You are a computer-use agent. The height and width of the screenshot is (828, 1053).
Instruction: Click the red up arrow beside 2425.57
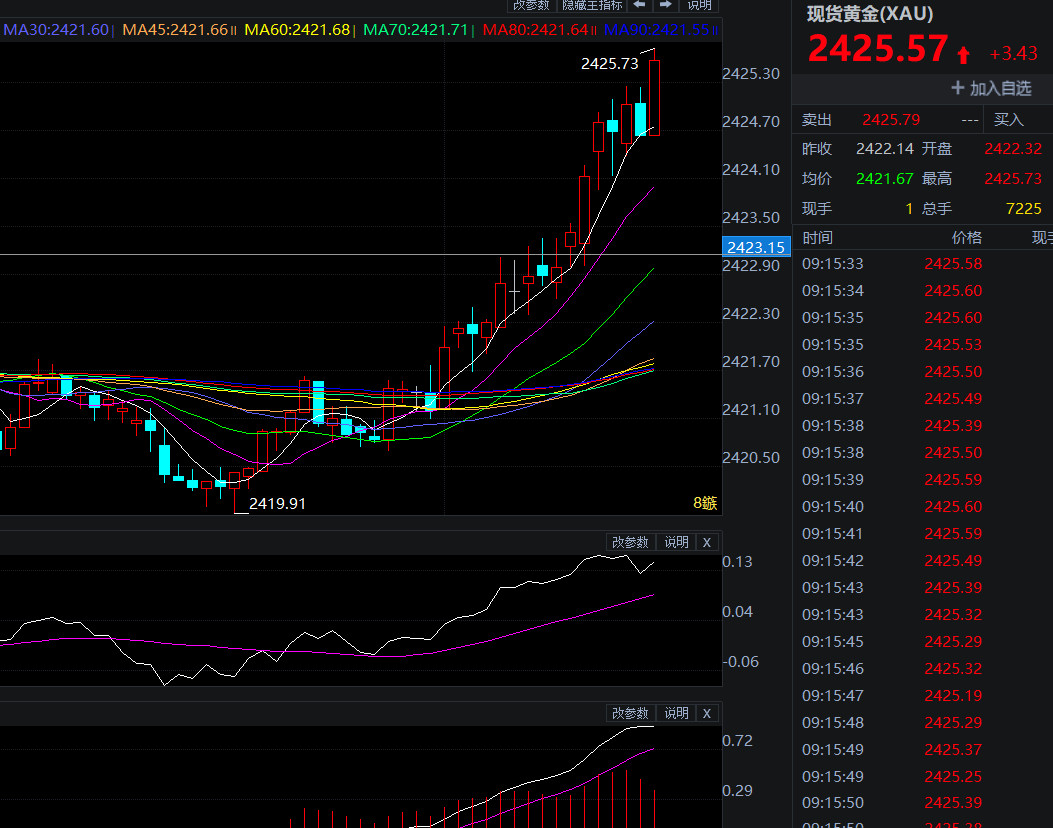pyautogui.click(x=964, y=54)
